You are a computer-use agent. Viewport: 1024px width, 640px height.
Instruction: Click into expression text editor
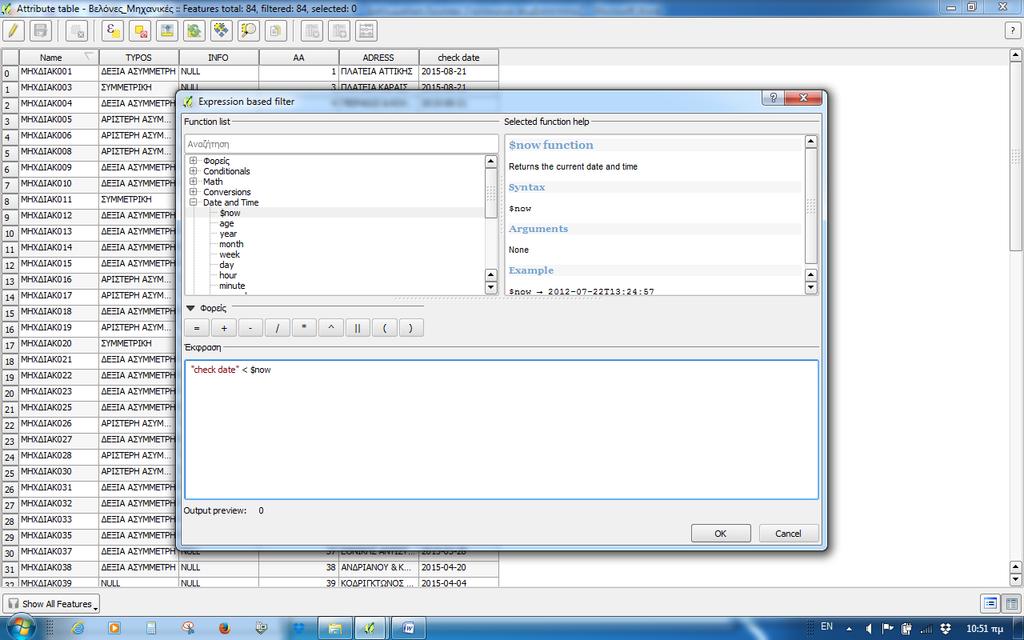501,430
